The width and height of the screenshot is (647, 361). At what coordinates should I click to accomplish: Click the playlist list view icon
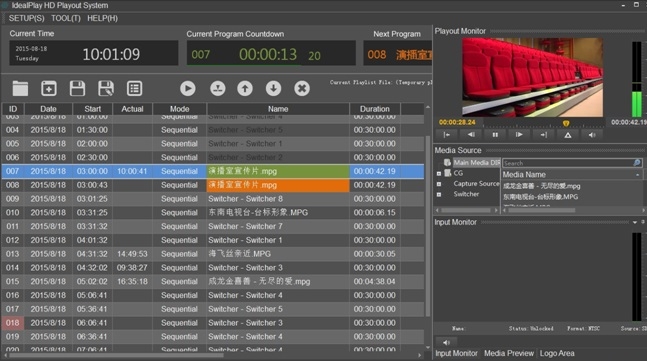click(x=135, y=88)
